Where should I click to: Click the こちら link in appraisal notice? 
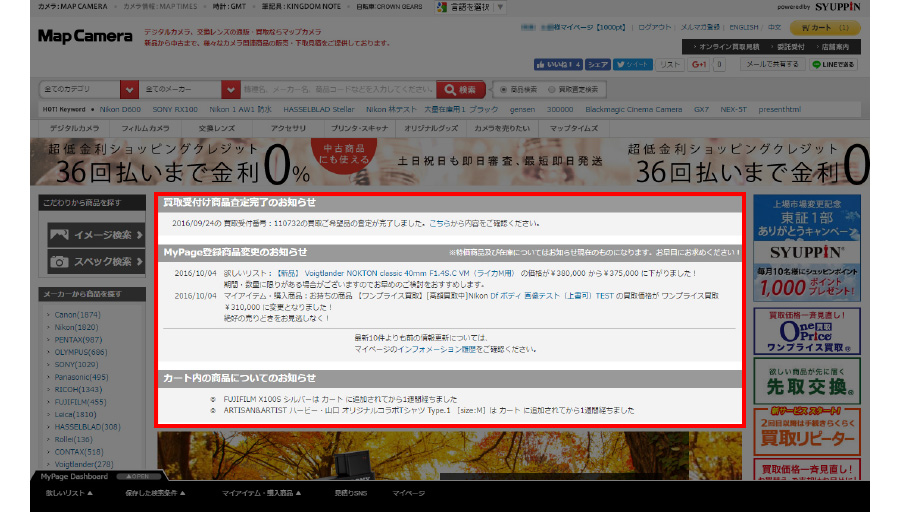[x=439, y=224]
